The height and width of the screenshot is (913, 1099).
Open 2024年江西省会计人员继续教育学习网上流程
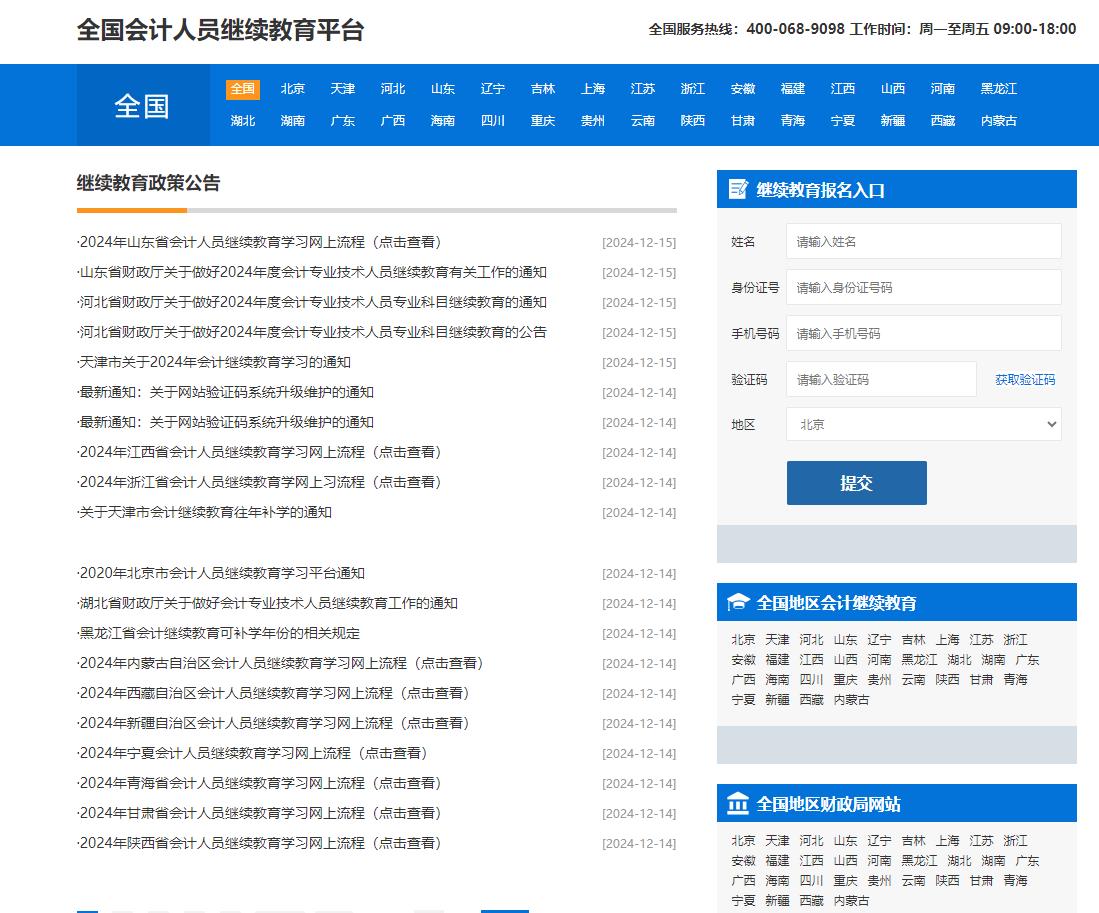point(259,453)
